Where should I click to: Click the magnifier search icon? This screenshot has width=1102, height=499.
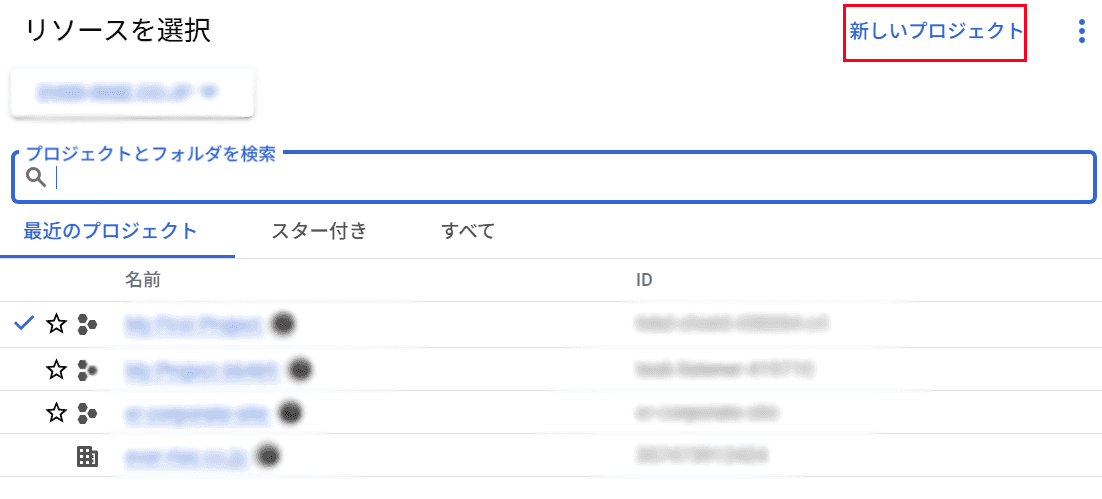click(x=37, y=178)
